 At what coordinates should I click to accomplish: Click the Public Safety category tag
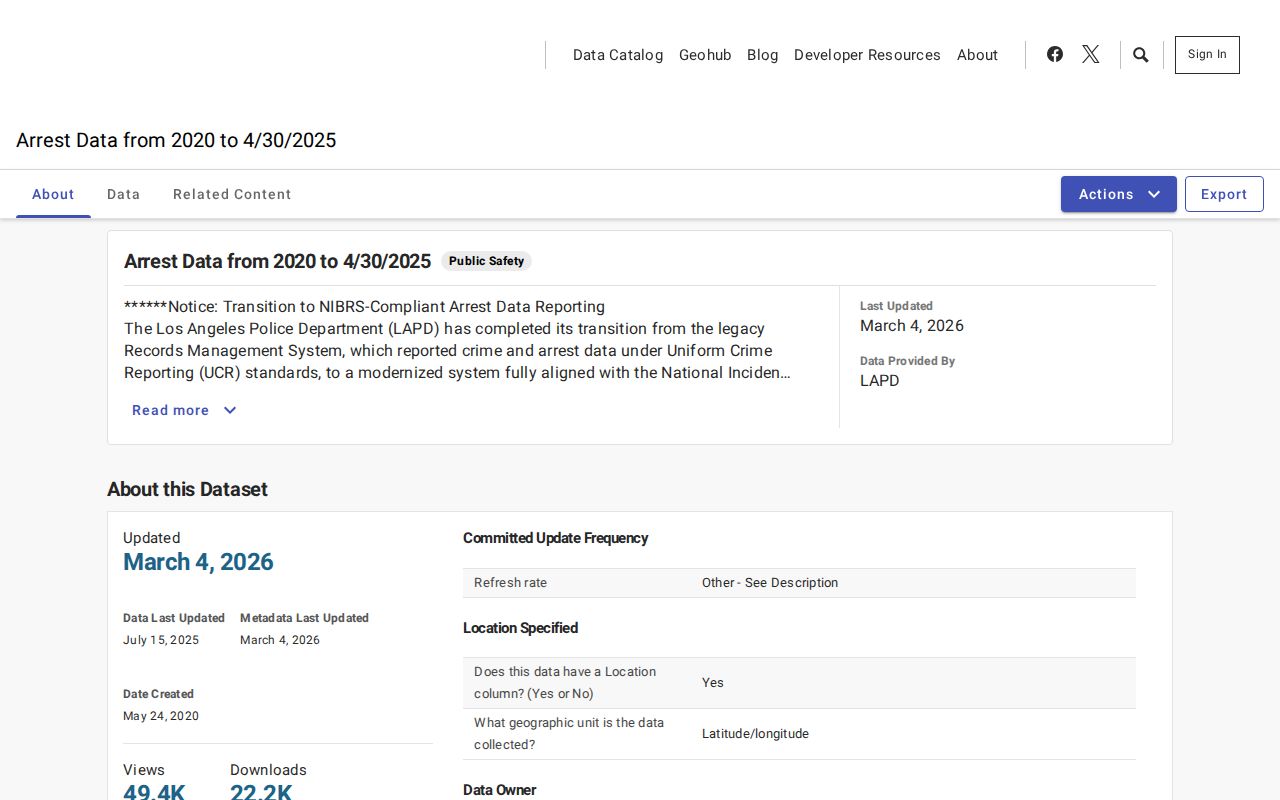tap(486, 261)
